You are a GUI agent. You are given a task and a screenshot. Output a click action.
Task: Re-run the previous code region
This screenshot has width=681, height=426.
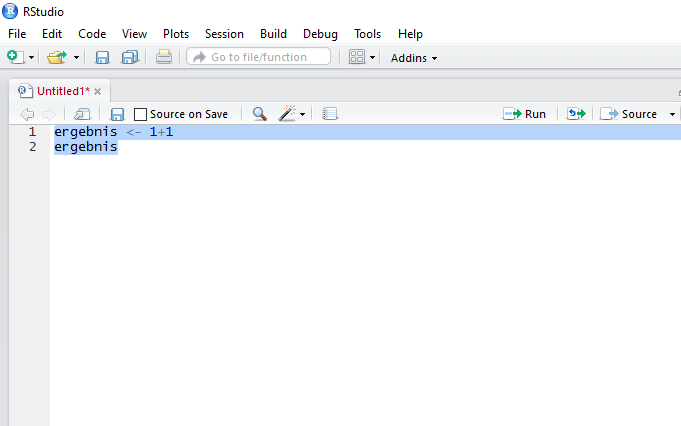(x=576, y=114)
